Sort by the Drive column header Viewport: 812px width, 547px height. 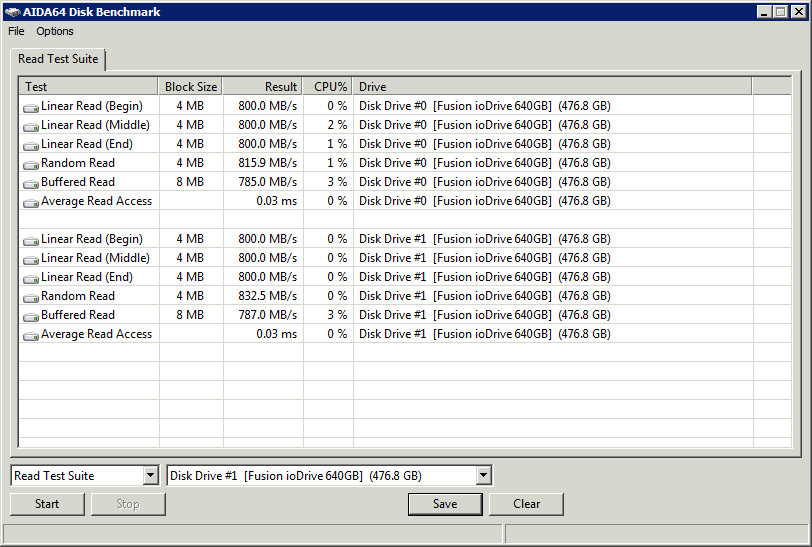[552, 87]
